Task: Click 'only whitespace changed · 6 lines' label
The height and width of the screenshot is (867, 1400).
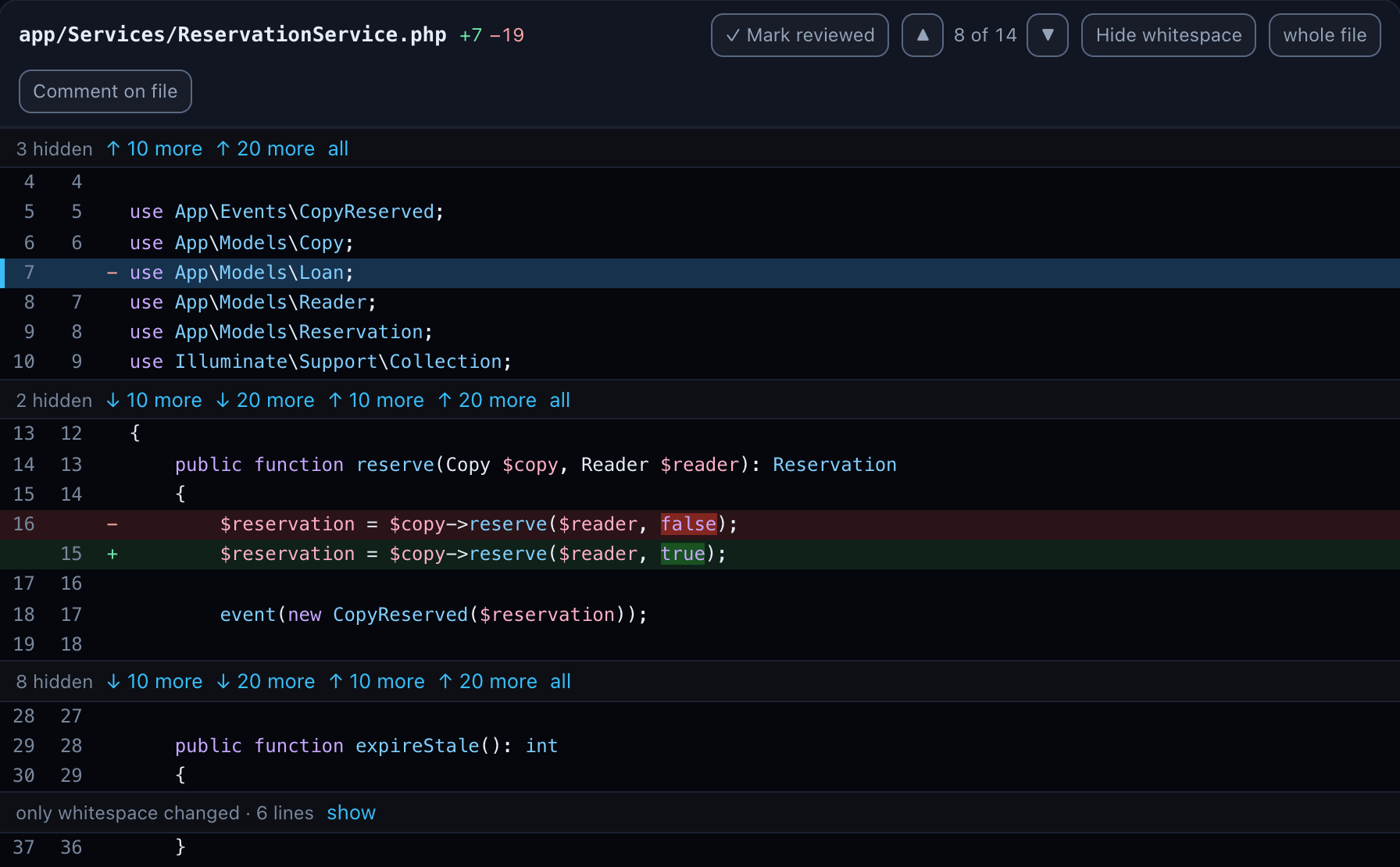Action: 165,812
